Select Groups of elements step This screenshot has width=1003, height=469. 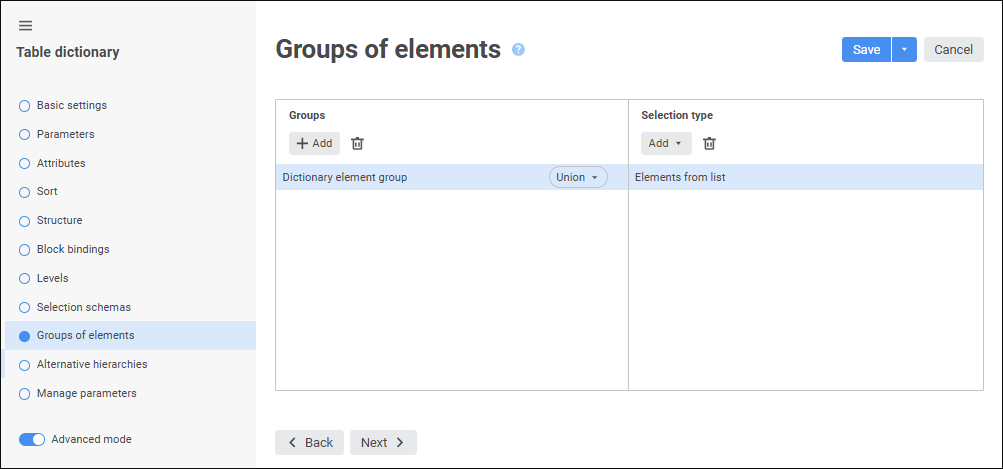pos(130,335)
